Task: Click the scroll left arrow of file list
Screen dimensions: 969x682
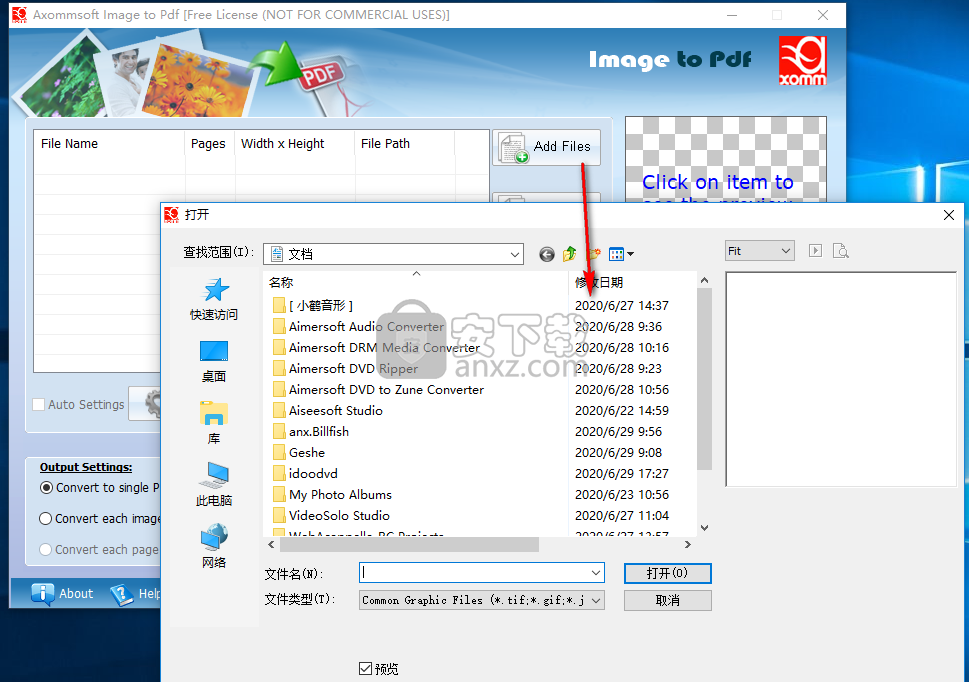Action: click(x=271, y=544)
